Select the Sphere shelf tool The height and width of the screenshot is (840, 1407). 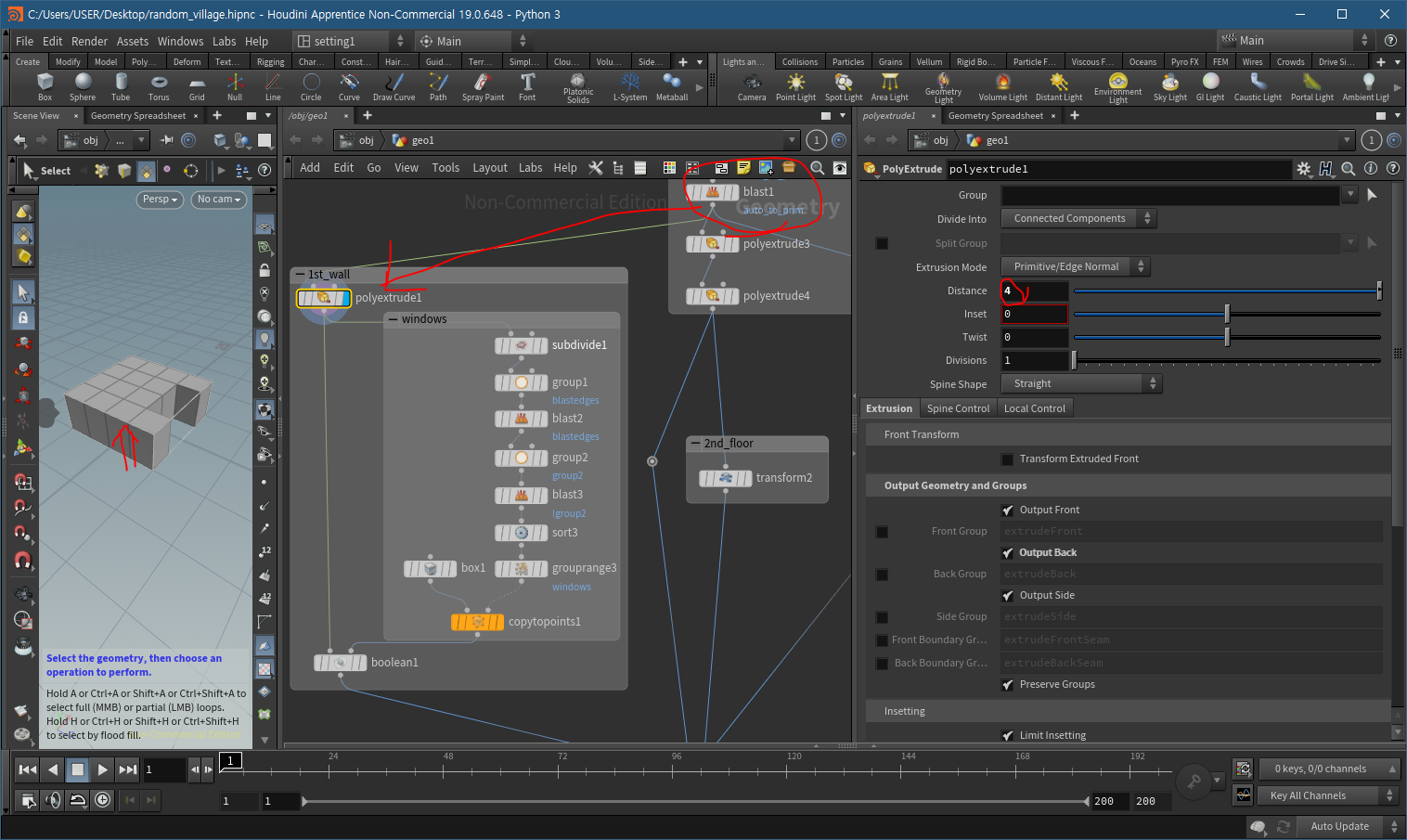pyautogui.click(x=83, y=86)
